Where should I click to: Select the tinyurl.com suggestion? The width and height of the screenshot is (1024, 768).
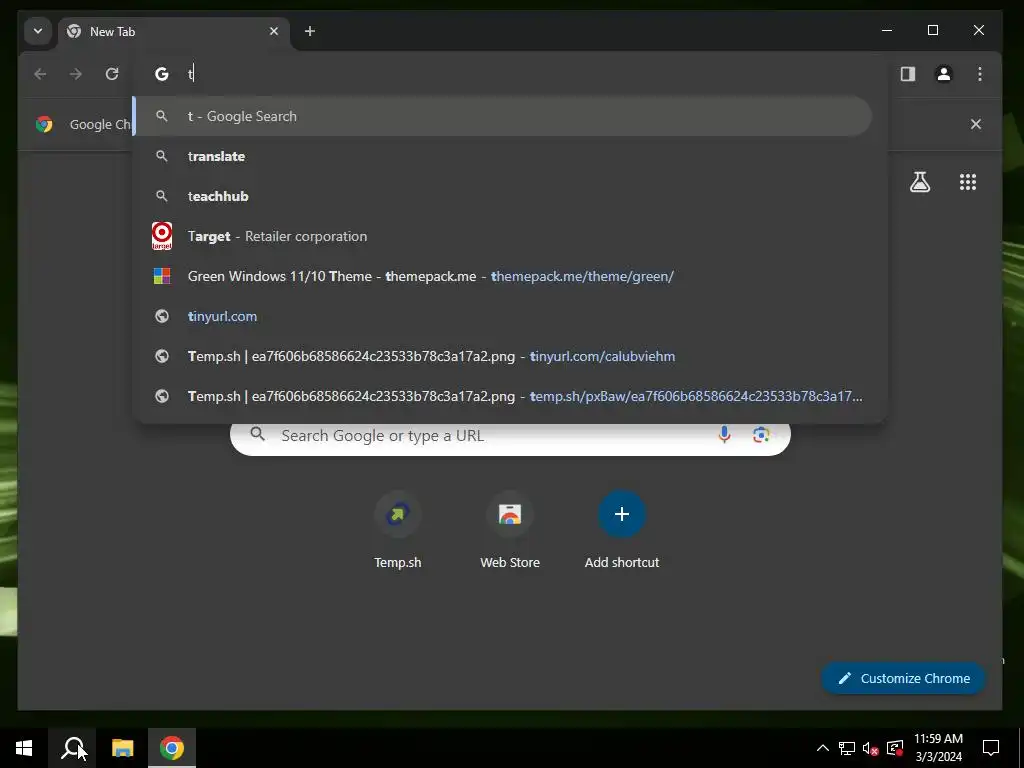[502, 316]
